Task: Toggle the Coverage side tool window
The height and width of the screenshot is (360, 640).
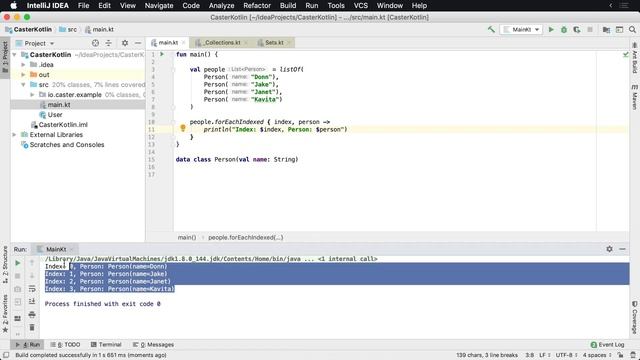Action: (x=635, y=317)
